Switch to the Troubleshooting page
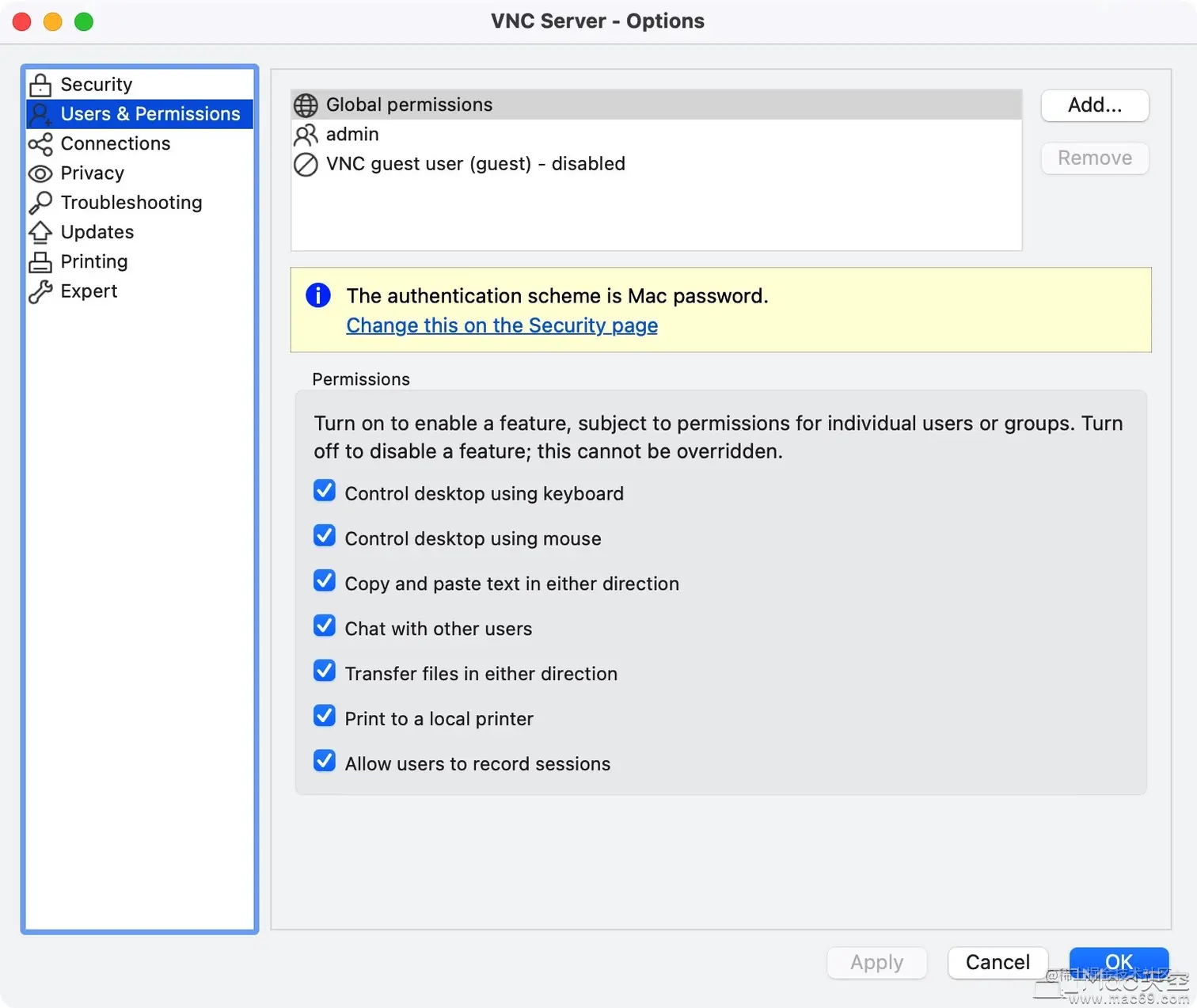This screenshot has width=1197, height=1008. tap(139, 203)
